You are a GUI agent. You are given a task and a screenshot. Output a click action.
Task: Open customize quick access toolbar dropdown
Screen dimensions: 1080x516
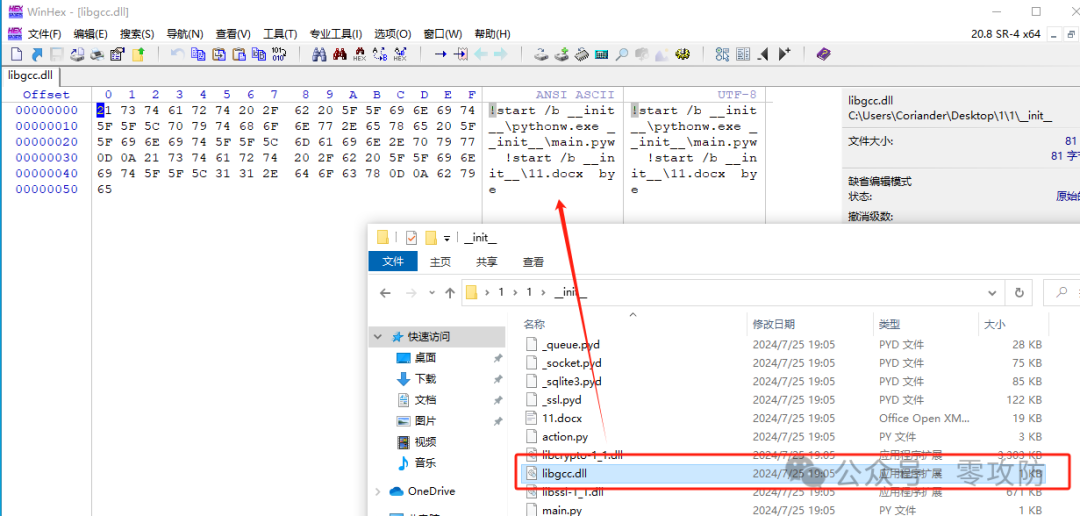[x=446, y=239]
